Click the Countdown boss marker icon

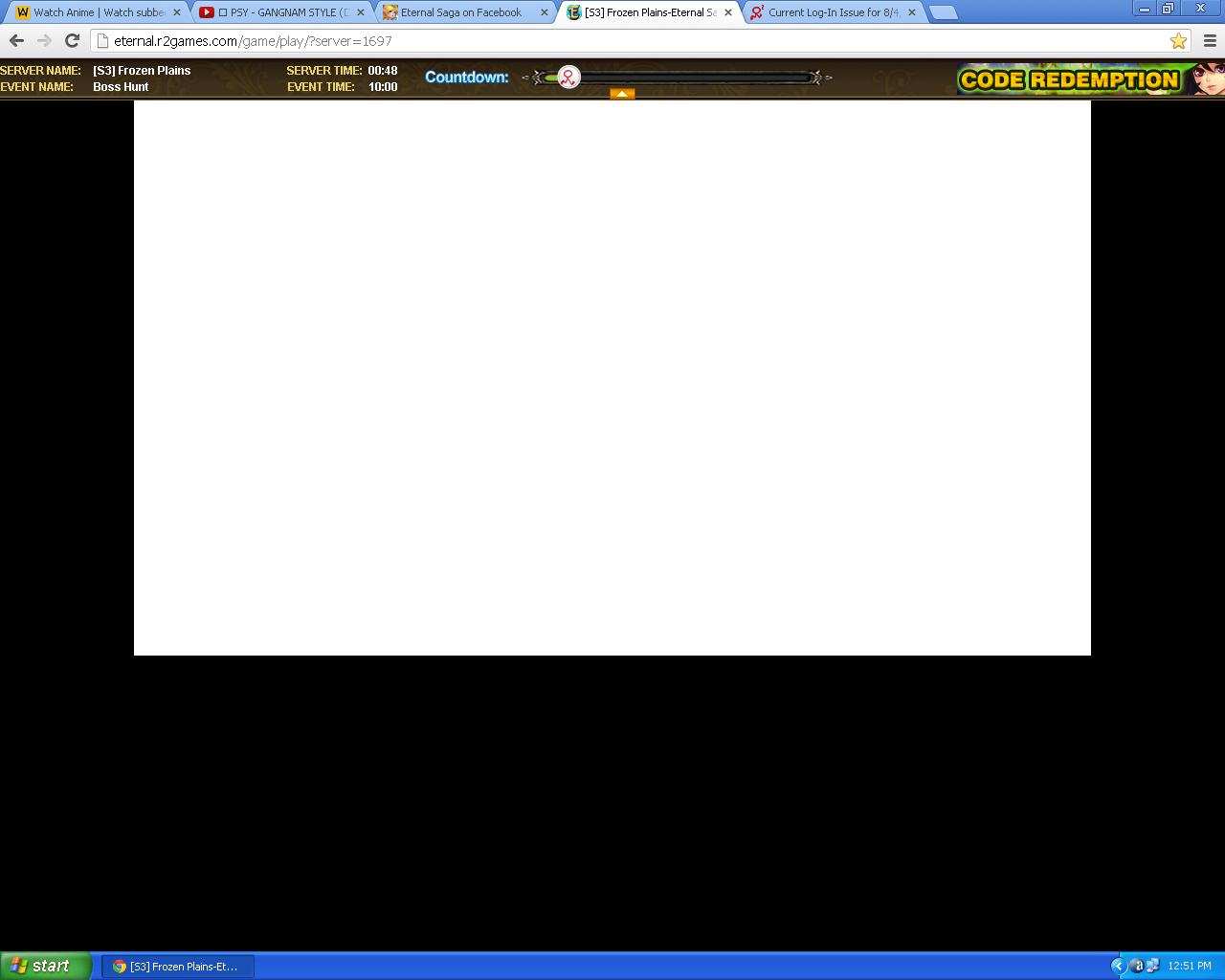point(568,78)
